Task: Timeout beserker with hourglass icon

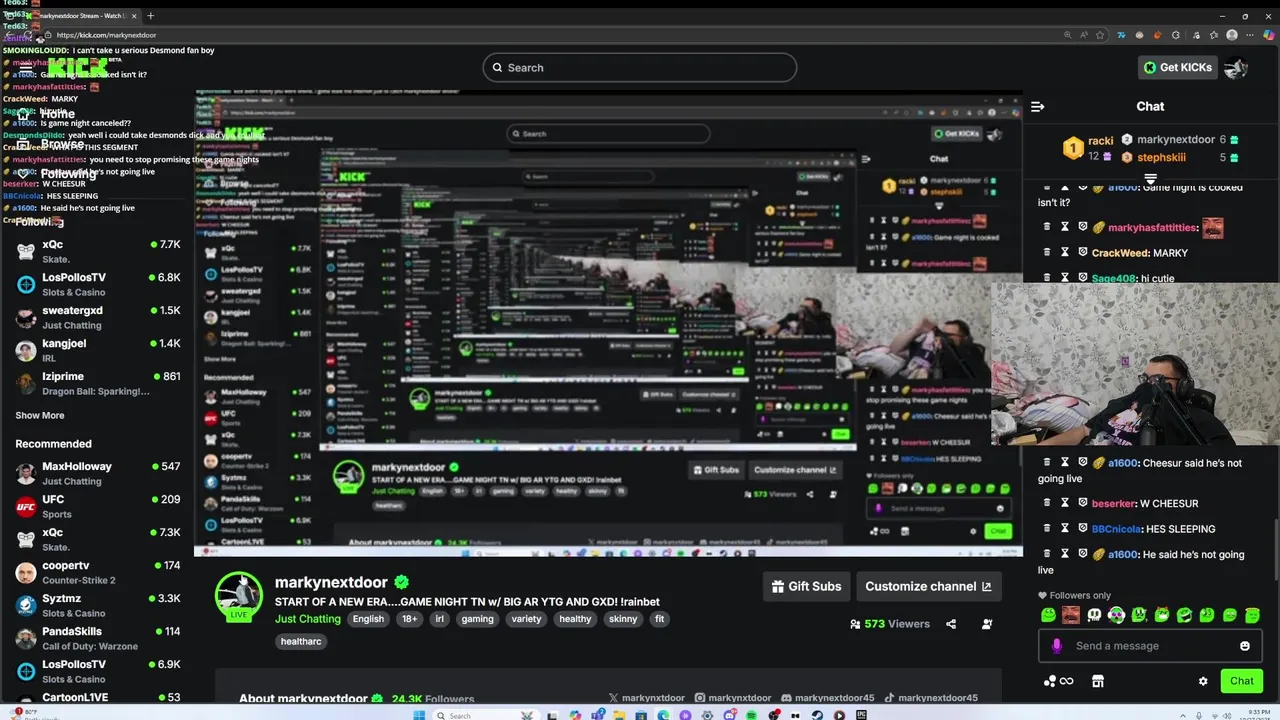Action: 1065,503
